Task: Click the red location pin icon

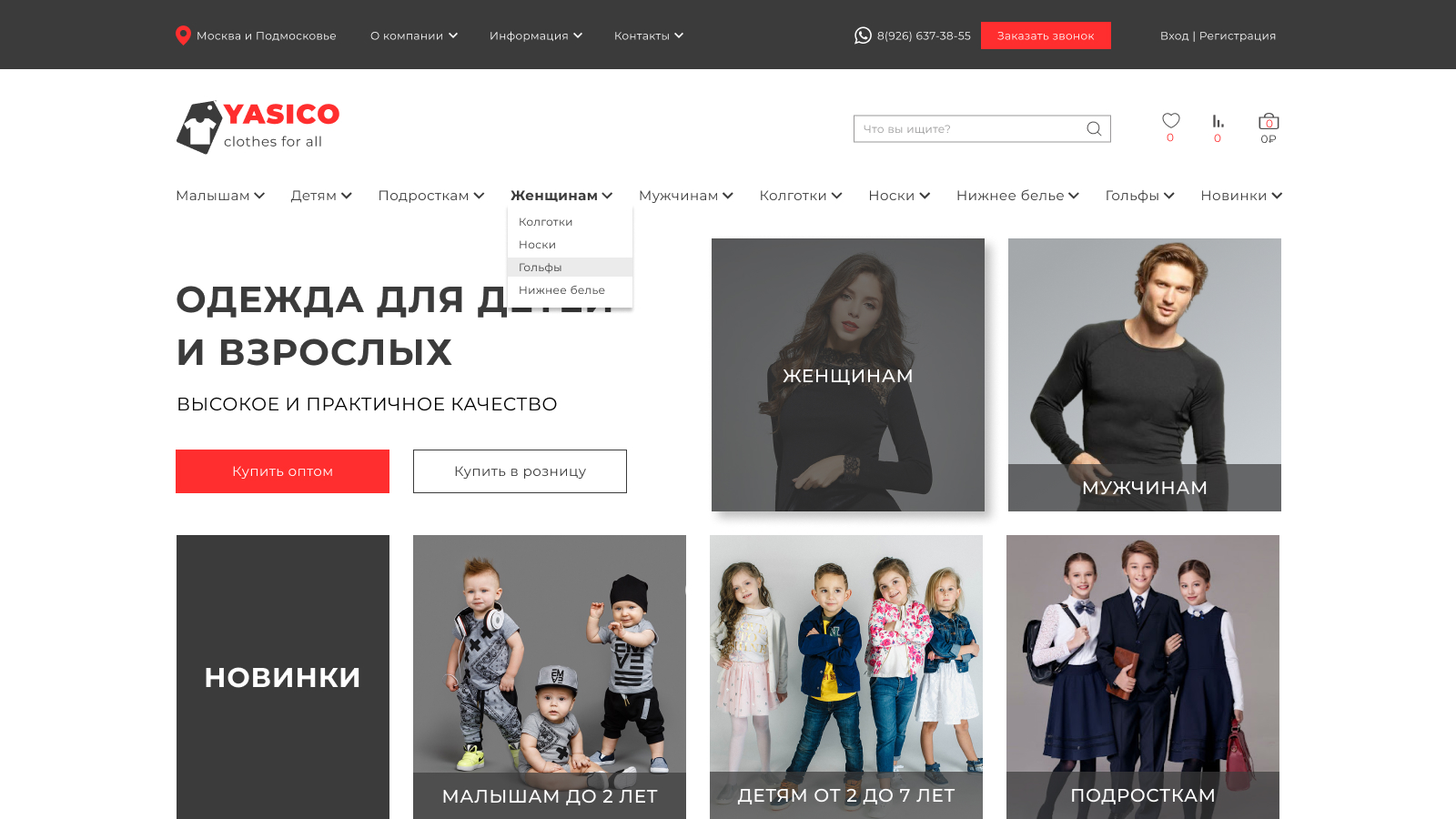Action: [x=183, y=35]
